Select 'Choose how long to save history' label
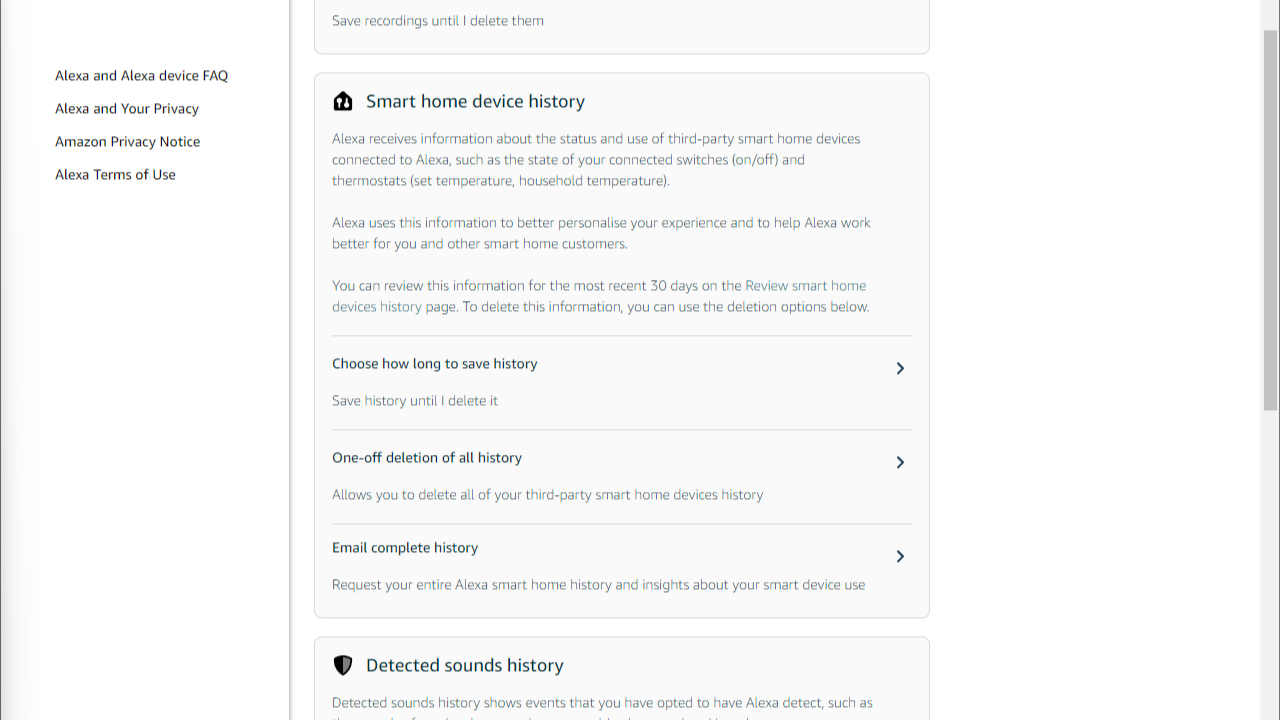 (434, 364)
